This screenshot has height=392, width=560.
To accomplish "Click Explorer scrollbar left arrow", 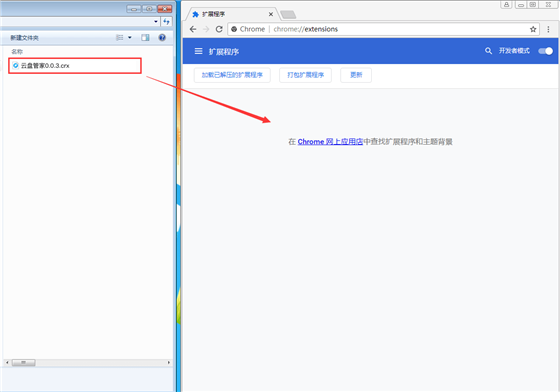I will 7,362.
